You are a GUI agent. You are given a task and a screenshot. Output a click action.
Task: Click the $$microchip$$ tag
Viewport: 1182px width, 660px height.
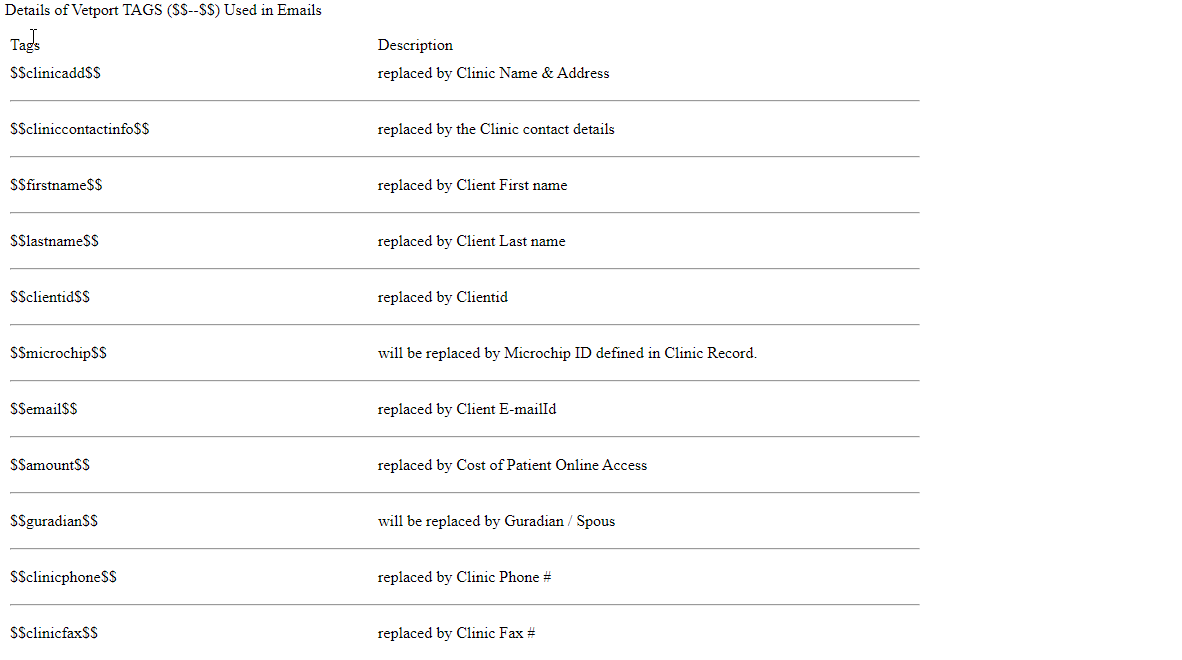coord(58,353)
